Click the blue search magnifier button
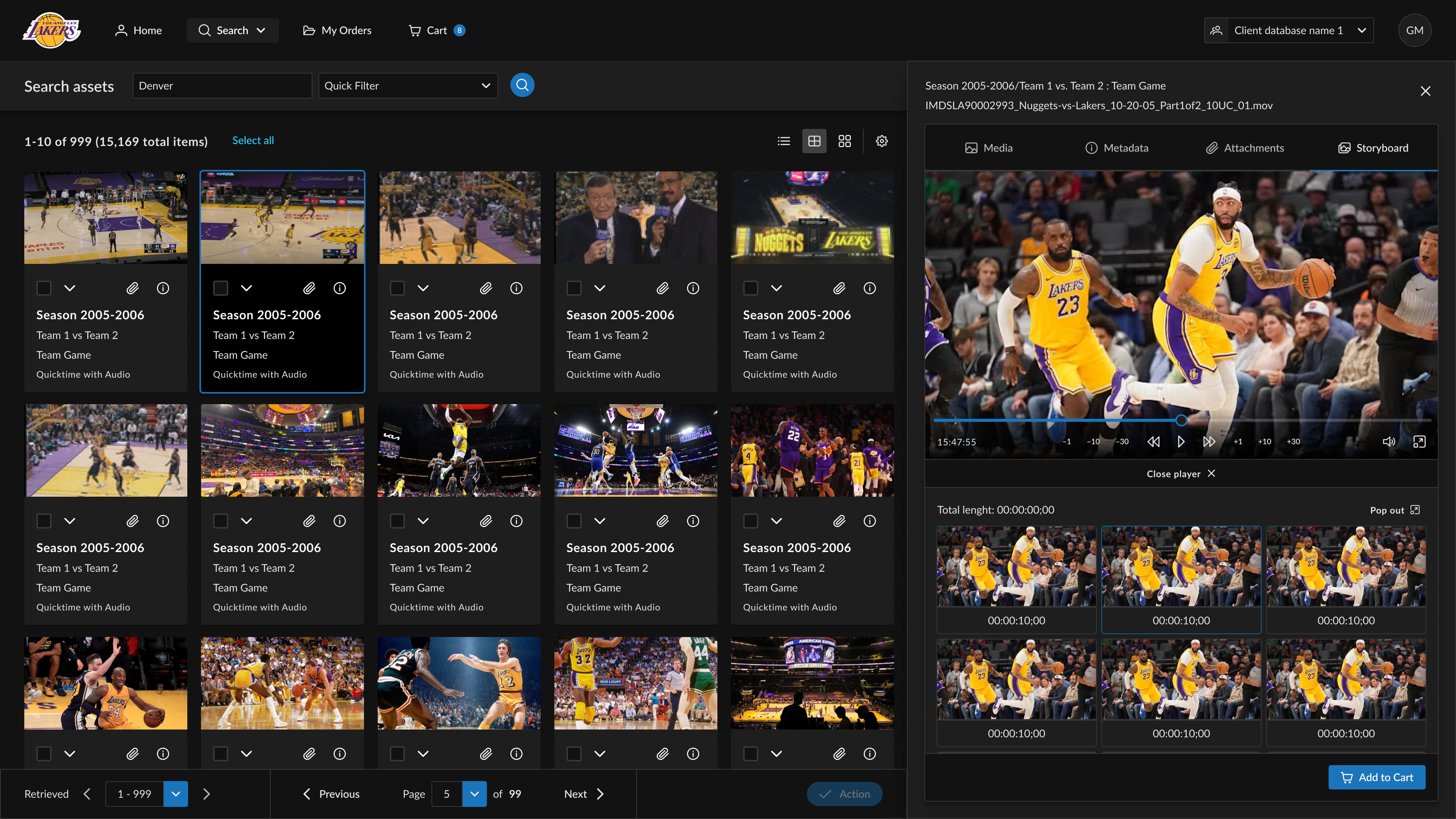Image resolution: width=1456 pixels, height=819 pixels. [522, 85]
